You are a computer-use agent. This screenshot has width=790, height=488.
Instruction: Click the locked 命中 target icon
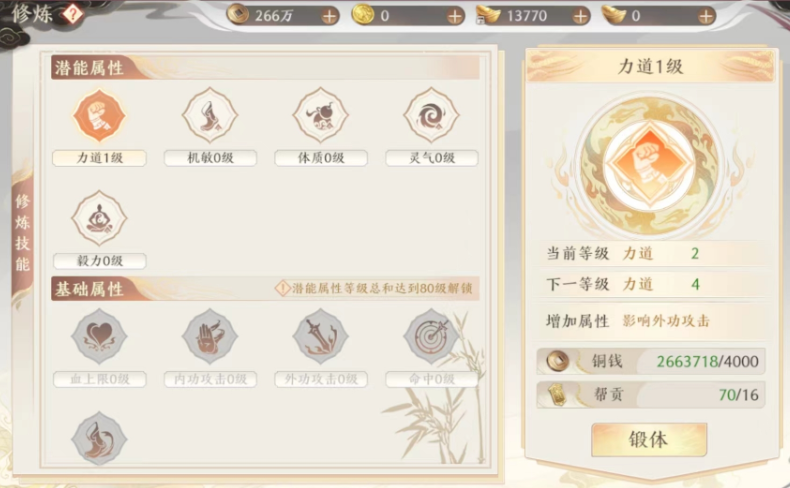(431, 336)
